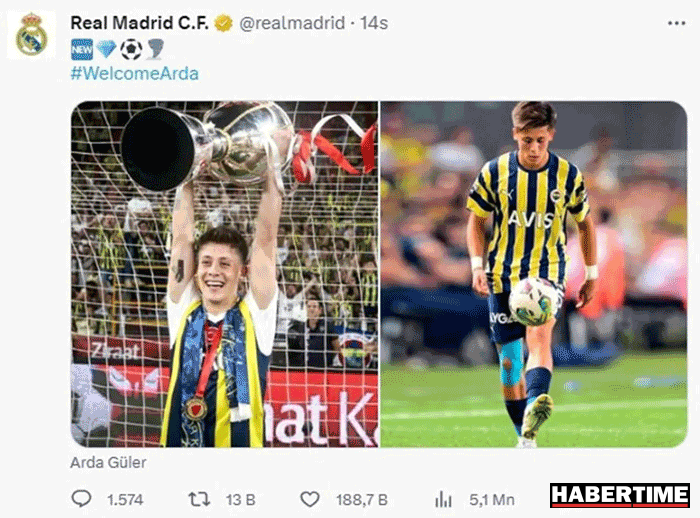Open the view analytics bar chart icon
Screen dimensions: 700x518
click(x=443, y=499)
